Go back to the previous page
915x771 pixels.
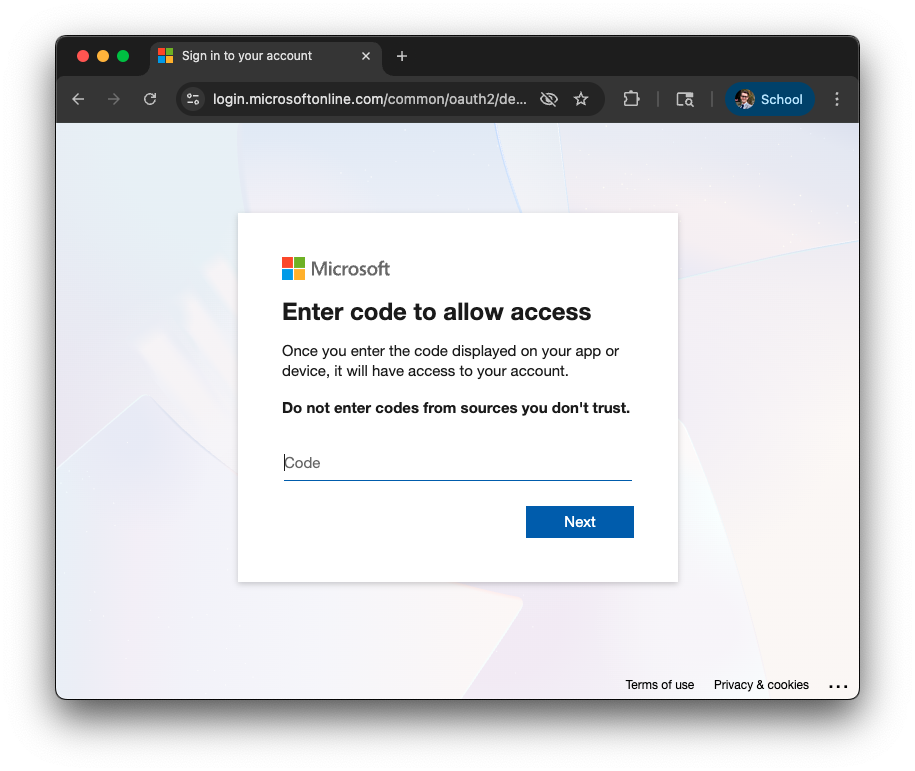tap(78, 99)
